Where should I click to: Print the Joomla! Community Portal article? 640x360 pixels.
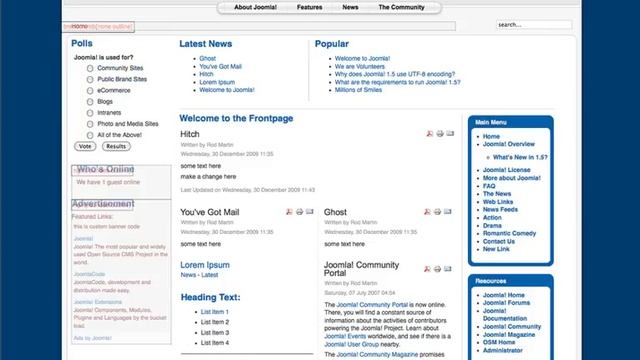(437, 269)
